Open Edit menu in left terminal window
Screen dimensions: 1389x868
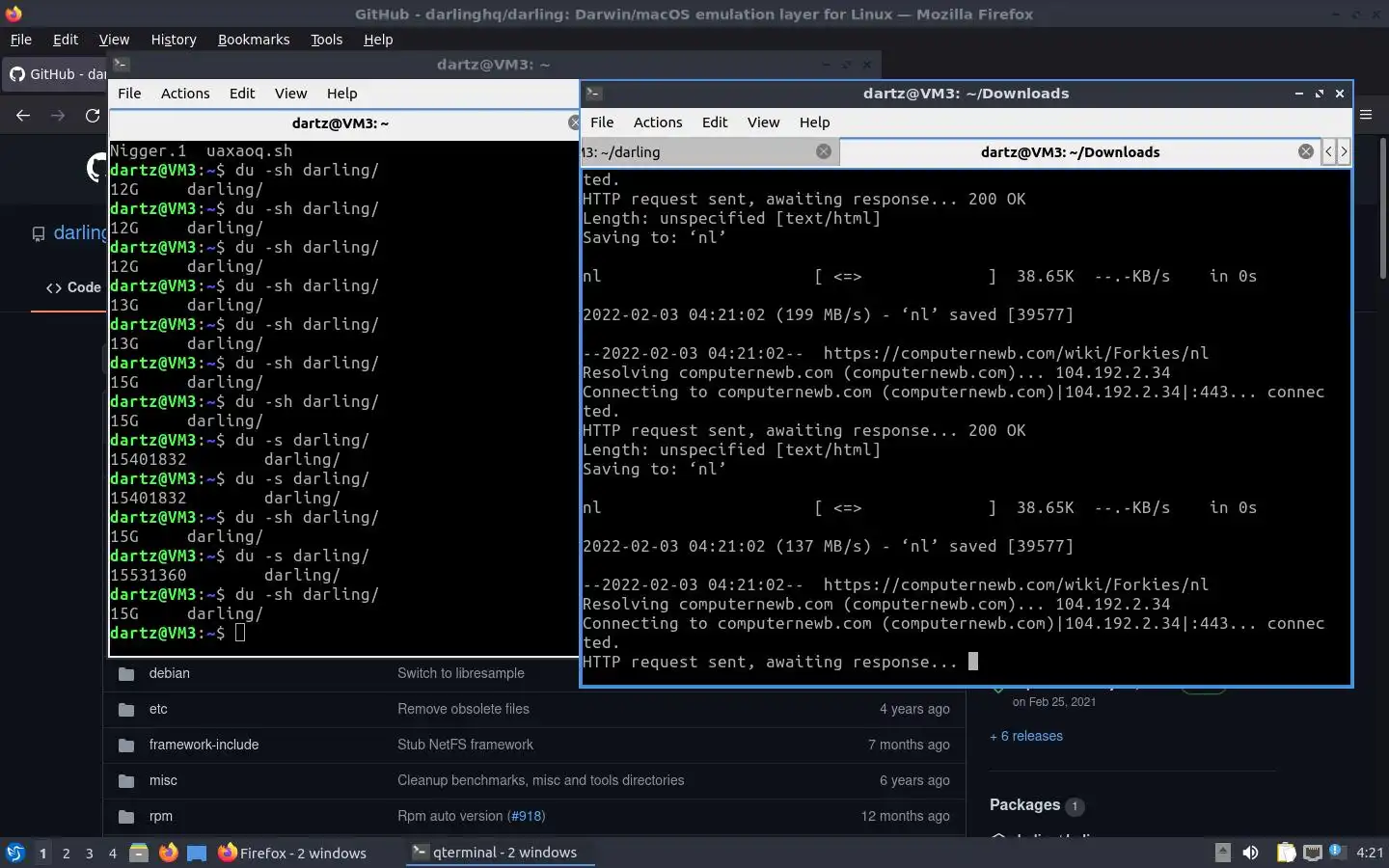[x=242, y=94]
